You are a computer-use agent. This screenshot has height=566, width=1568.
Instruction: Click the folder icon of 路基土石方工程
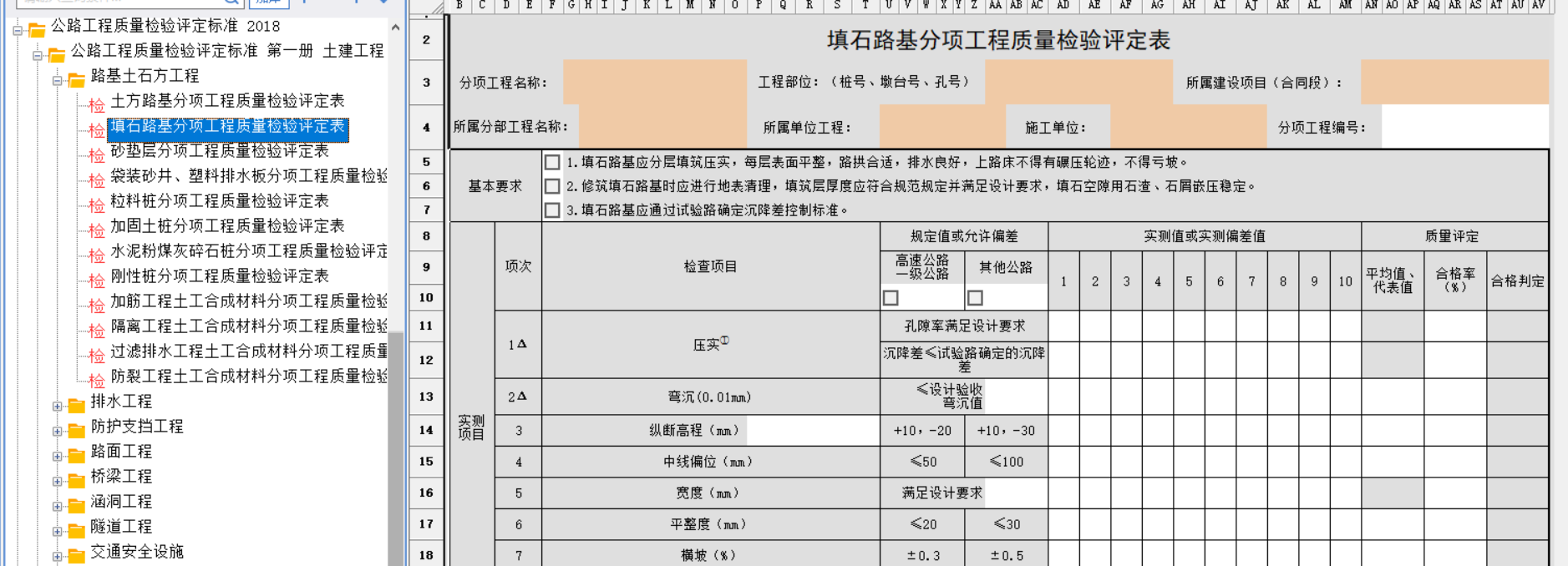(77, 79)
